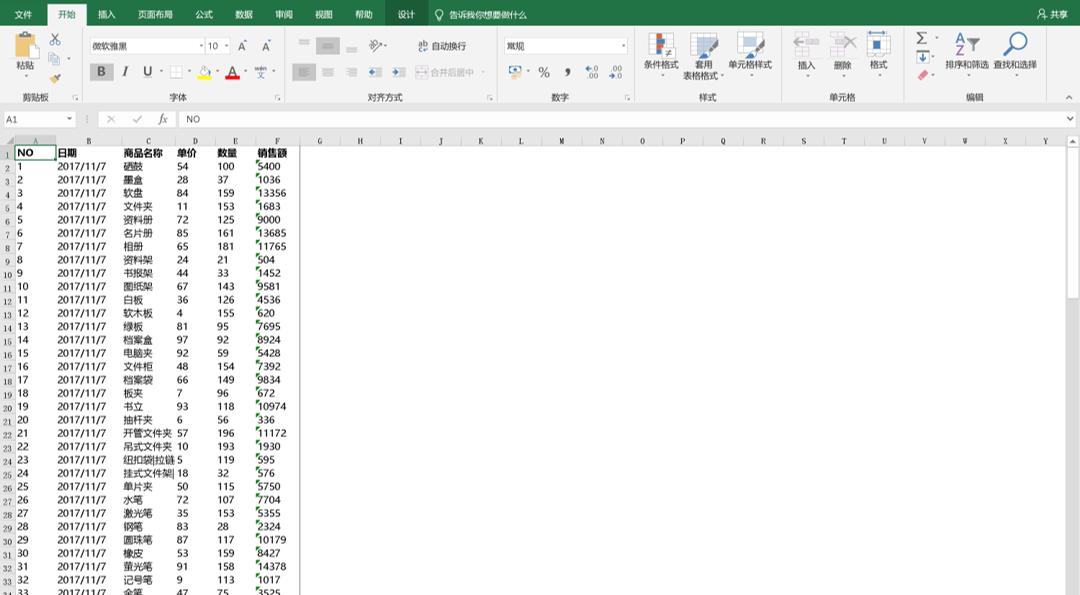The height and width of the screenshot is (595, 1080).
Task: Click the insert function fx icon
Action: 163,119
